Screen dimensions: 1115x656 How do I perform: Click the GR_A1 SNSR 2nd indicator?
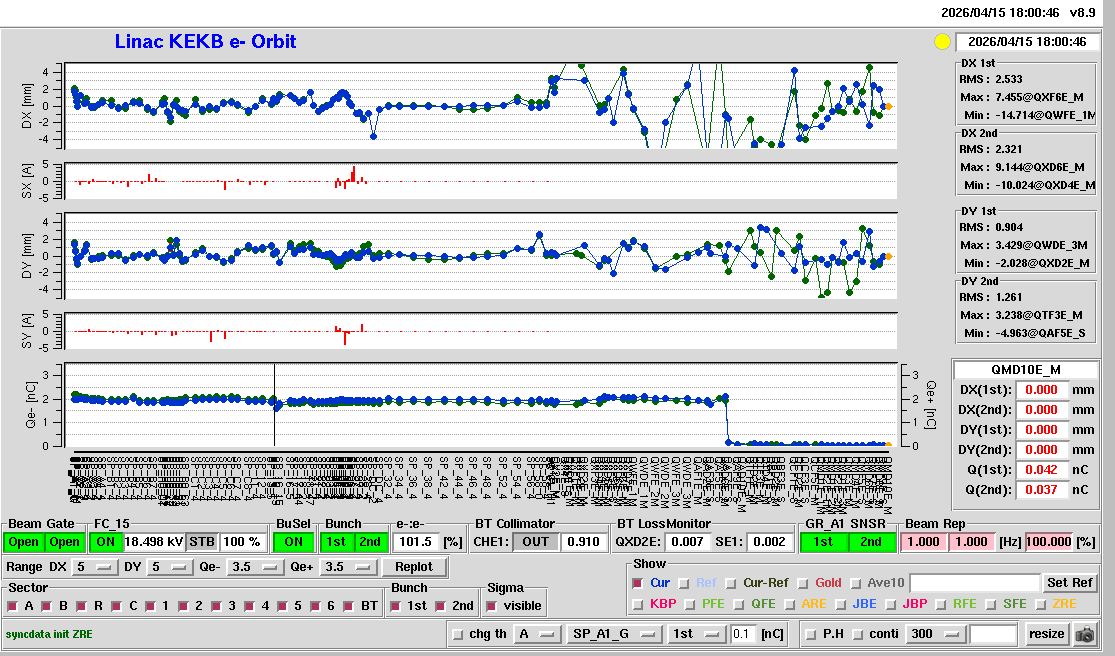pos(872,542)
